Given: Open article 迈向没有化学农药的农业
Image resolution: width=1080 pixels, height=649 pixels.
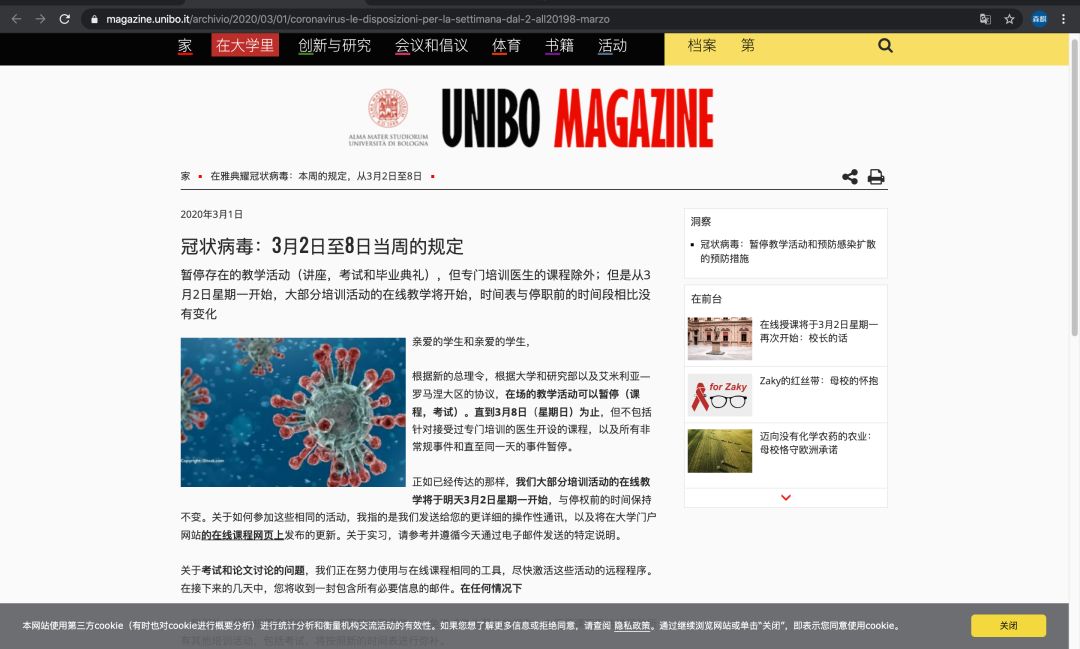Looking at the screenshot, I should [x=816, y=442].
